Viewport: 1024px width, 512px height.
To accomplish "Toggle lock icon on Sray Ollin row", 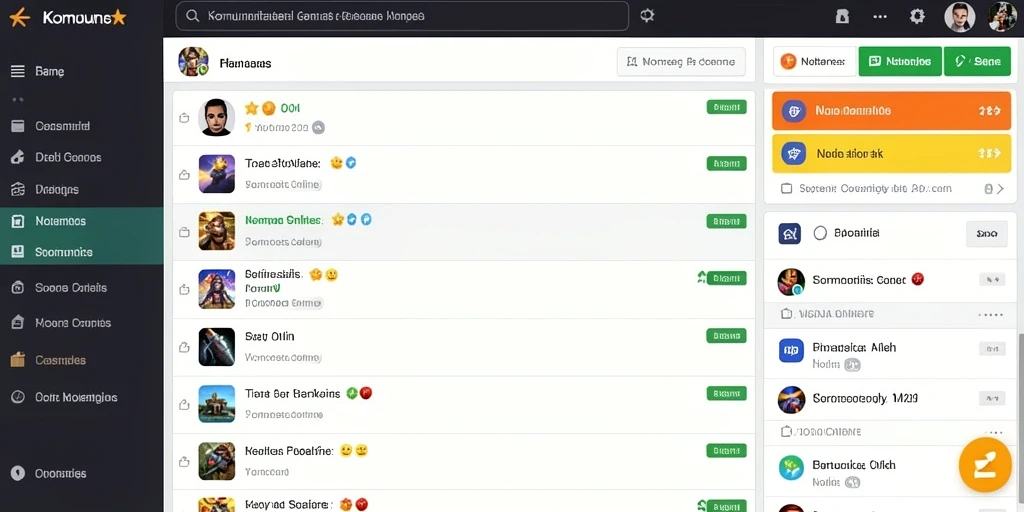I will 184,347.
